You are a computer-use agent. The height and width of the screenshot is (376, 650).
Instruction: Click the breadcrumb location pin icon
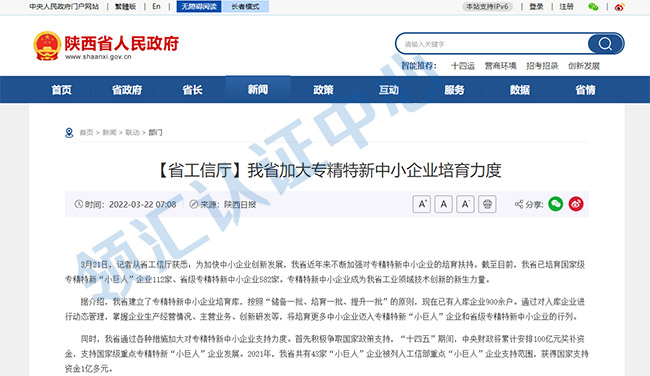[x=69, y=133]
